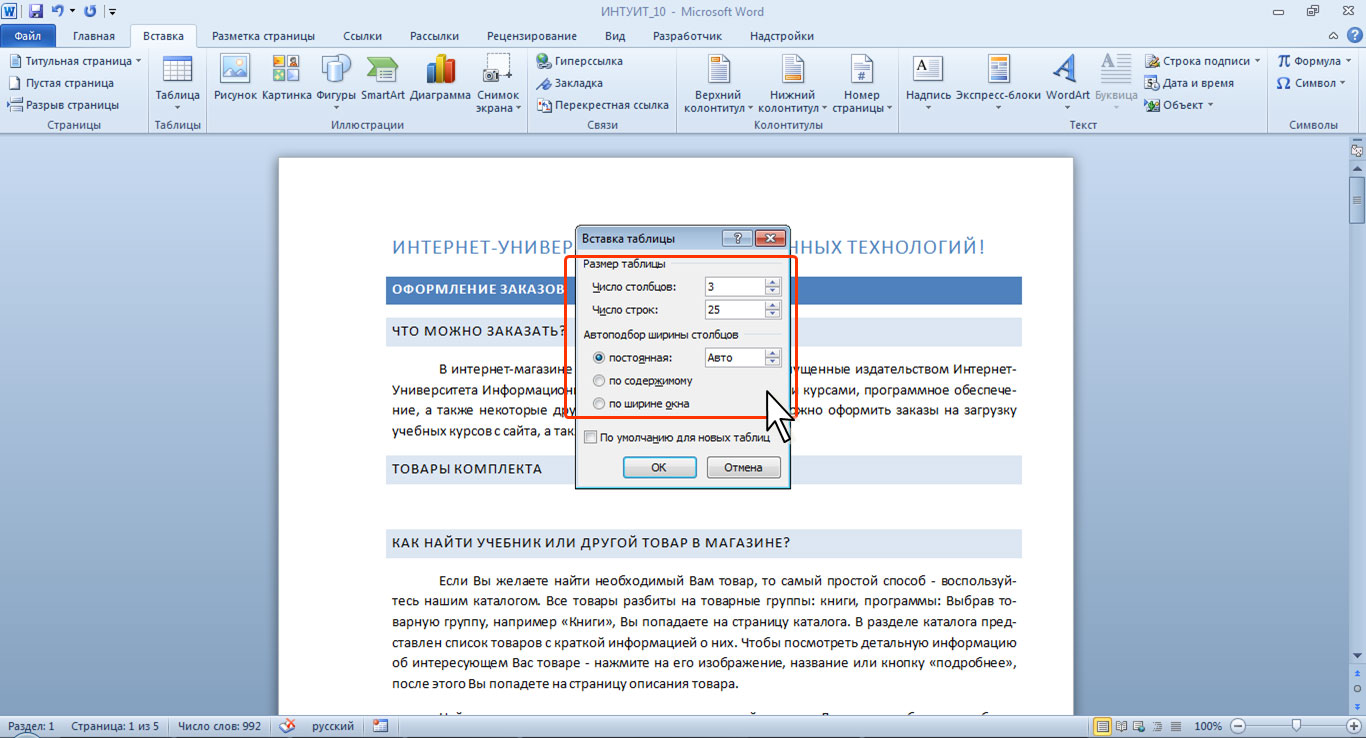Open the WordArt gallery
Image resolution: width=1366 pixels, height=738 pixels.
coord(1068,82)
